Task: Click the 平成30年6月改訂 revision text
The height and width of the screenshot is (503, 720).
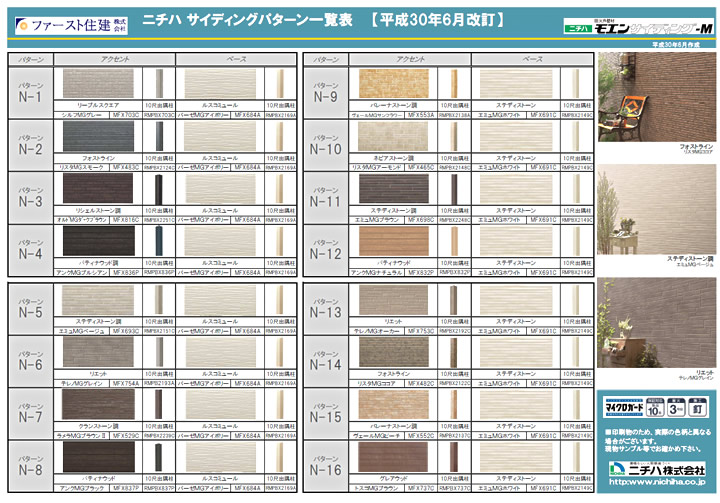Action: [x=438, y=20]
